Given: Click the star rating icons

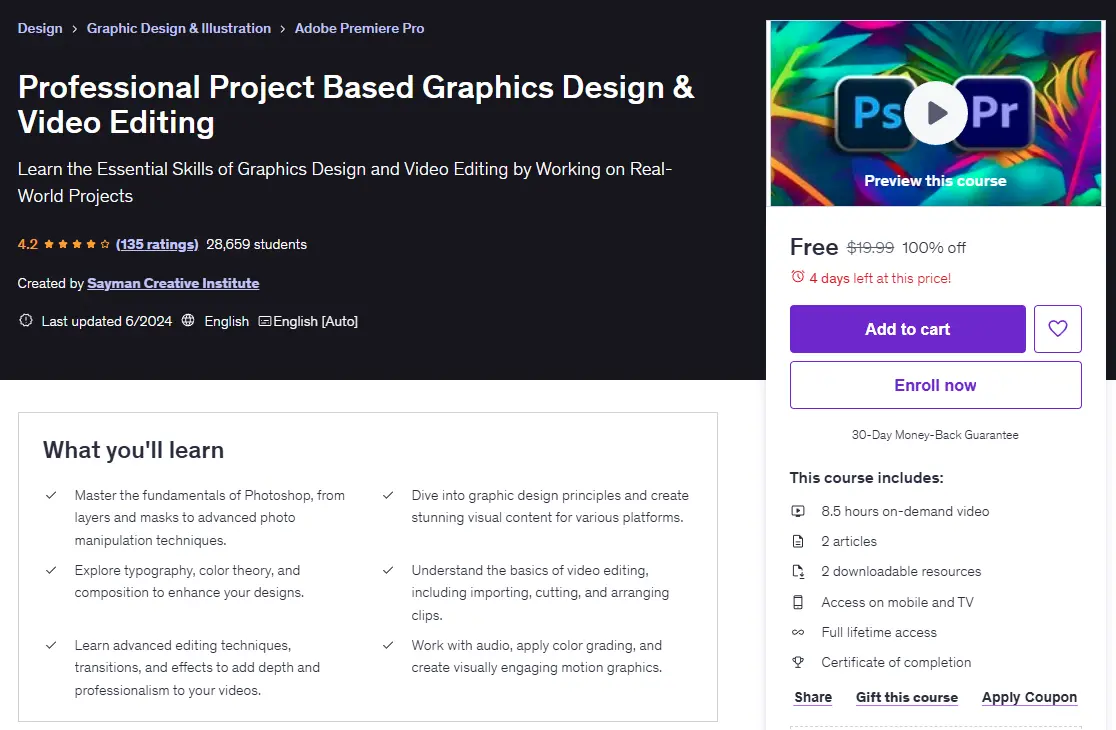Looking at the screenshot, I should (x=77, y=244).
